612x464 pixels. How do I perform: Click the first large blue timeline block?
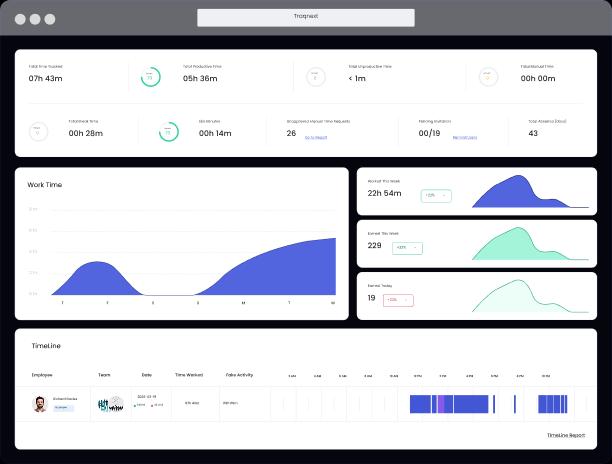pos(420,404)
